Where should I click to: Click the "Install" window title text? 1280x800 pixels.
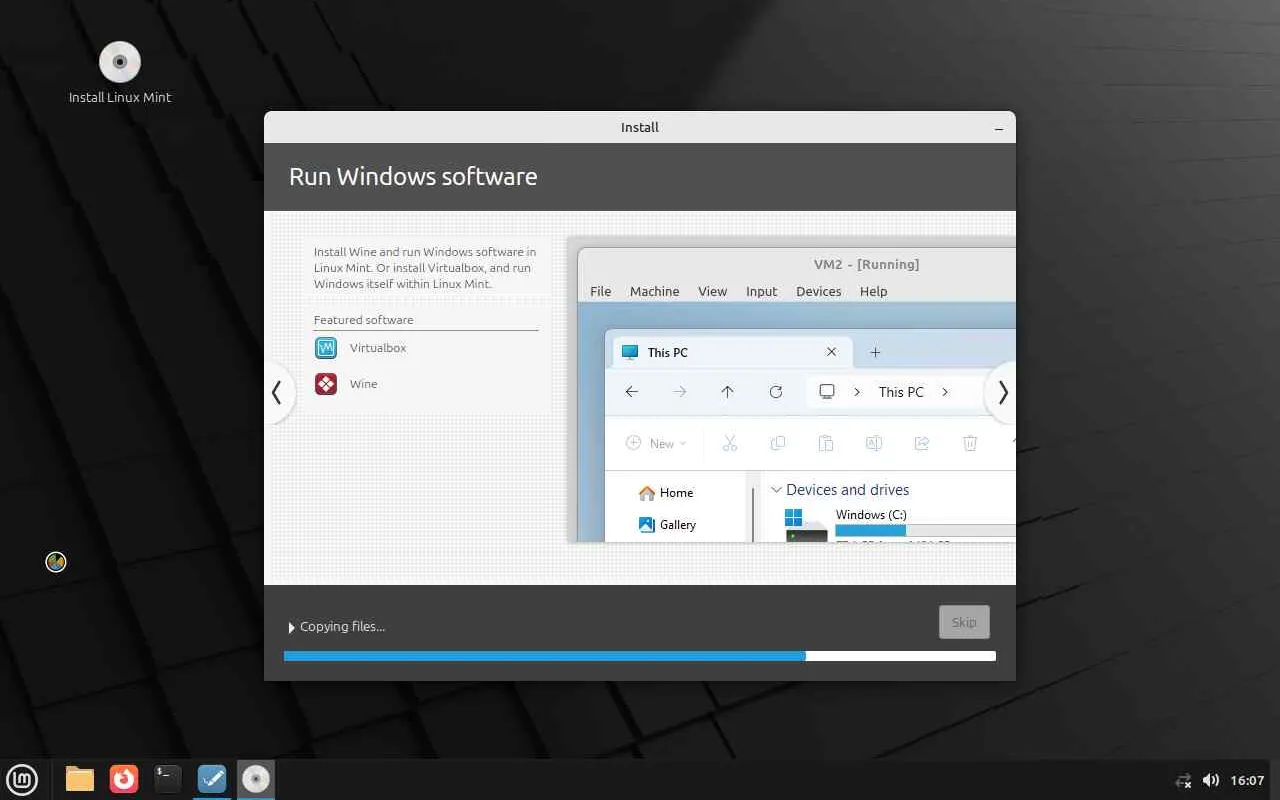click(x=640, y=128)
